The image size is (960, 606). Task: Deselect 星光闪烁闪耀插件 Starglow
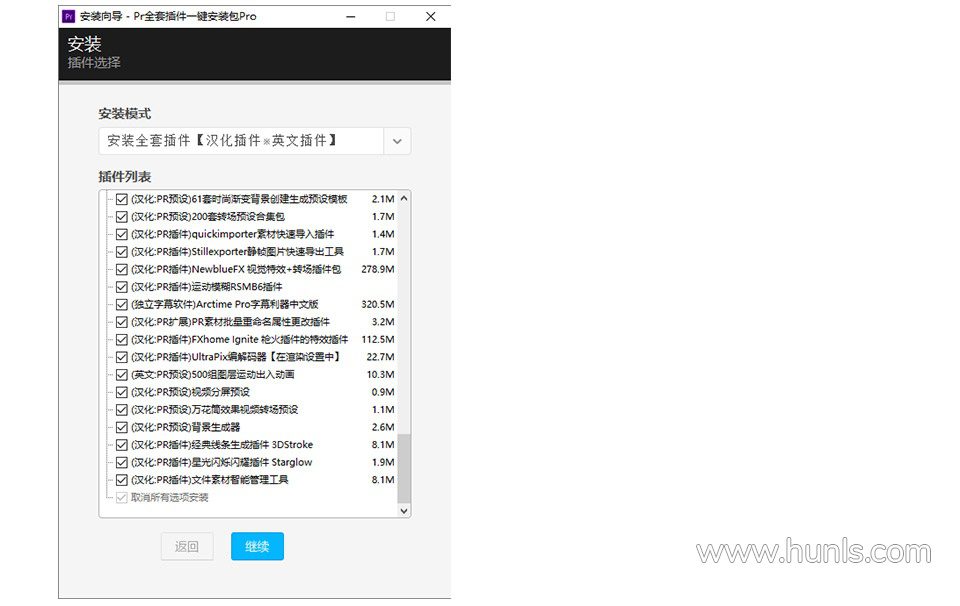(x=122, y=463)
